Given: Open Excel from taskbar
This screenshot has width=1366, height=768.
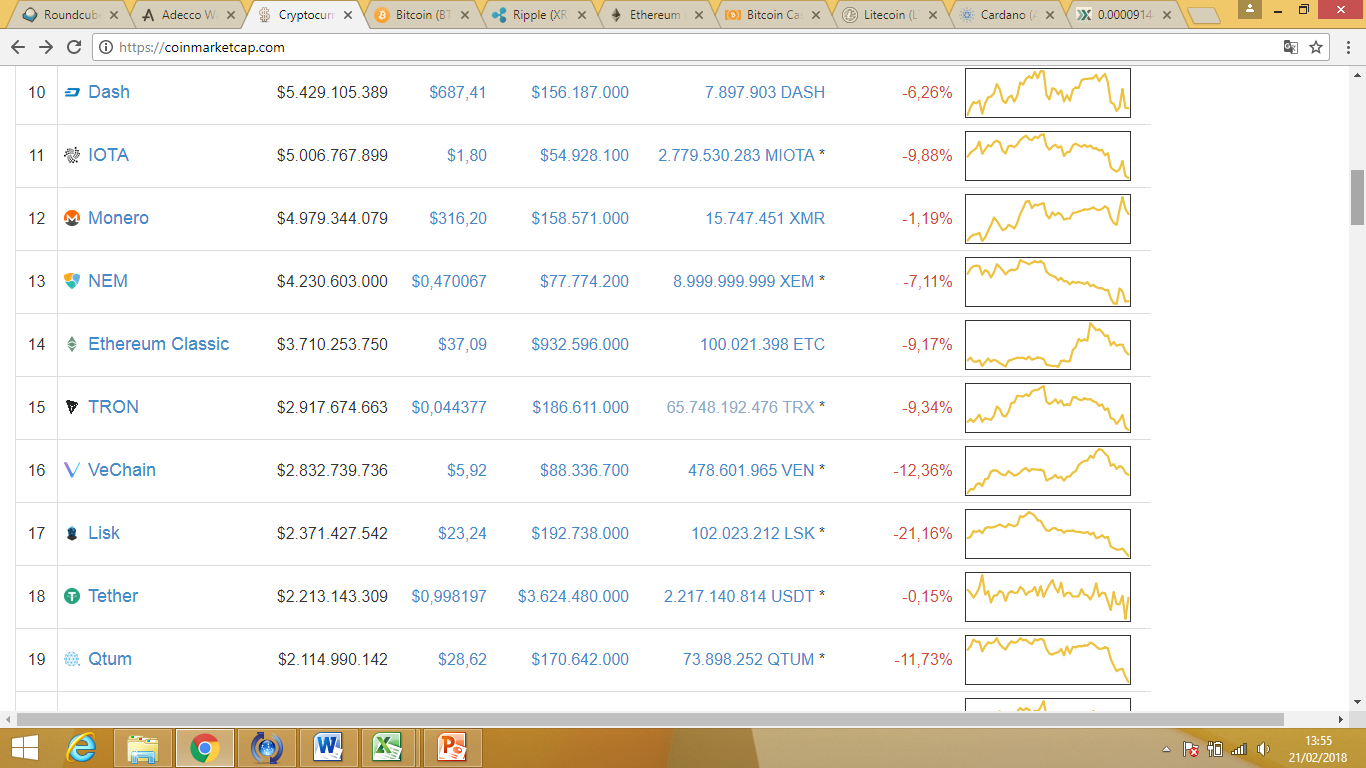Looking at the screenshot, I should click(386, 748).
